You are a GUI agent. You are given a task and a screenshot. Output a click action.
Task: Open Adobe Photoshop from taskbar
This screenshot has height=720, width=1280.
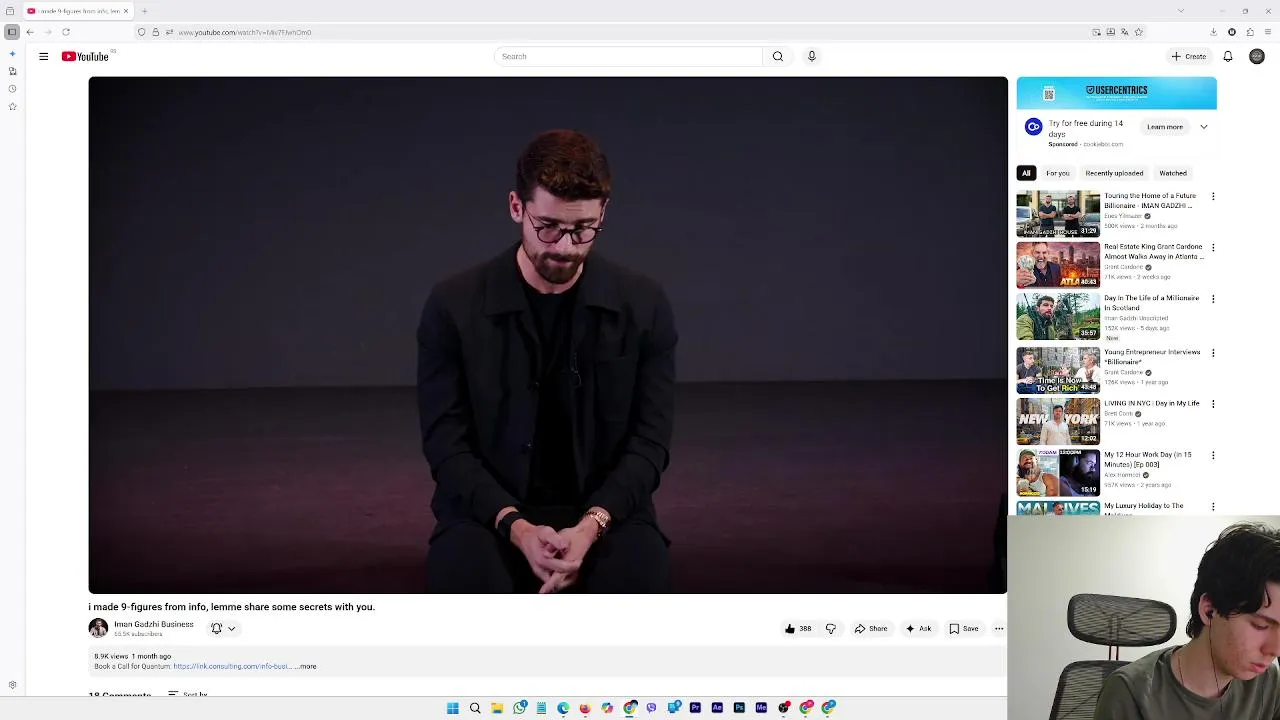739,708
